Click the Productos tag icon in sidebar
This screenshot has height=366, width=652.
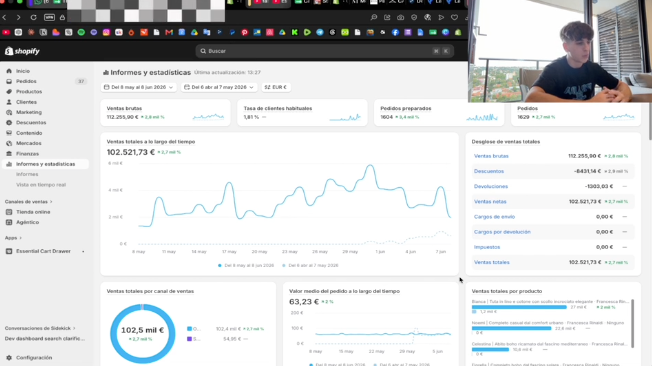click(x=9, y=92)
